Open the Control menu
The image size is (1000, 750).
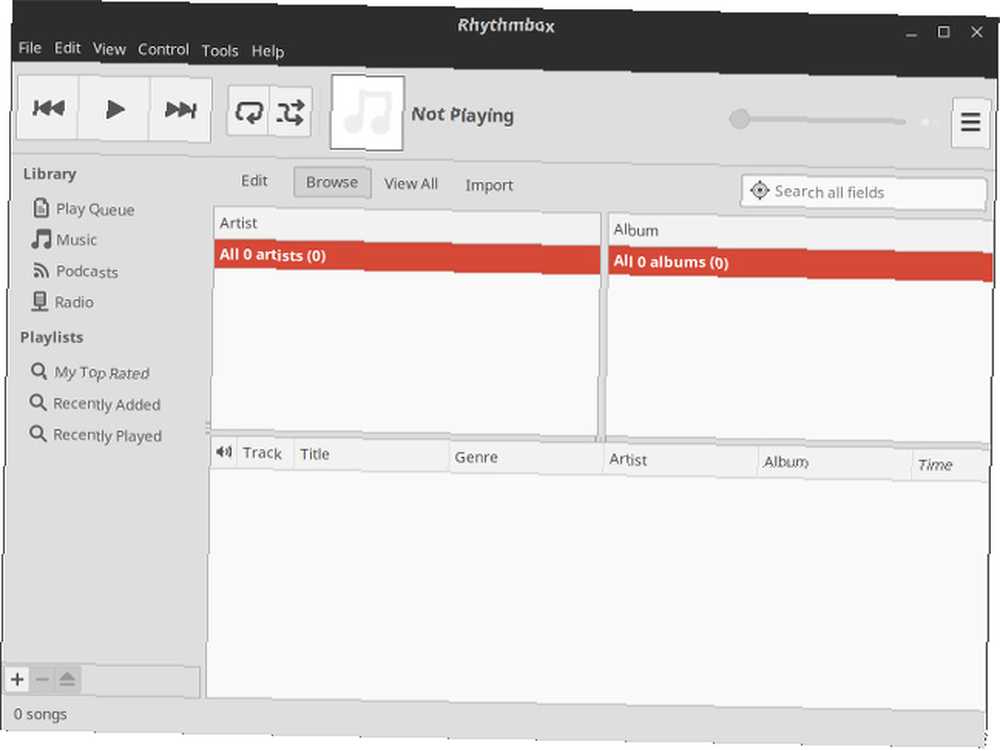click(163, 50)
